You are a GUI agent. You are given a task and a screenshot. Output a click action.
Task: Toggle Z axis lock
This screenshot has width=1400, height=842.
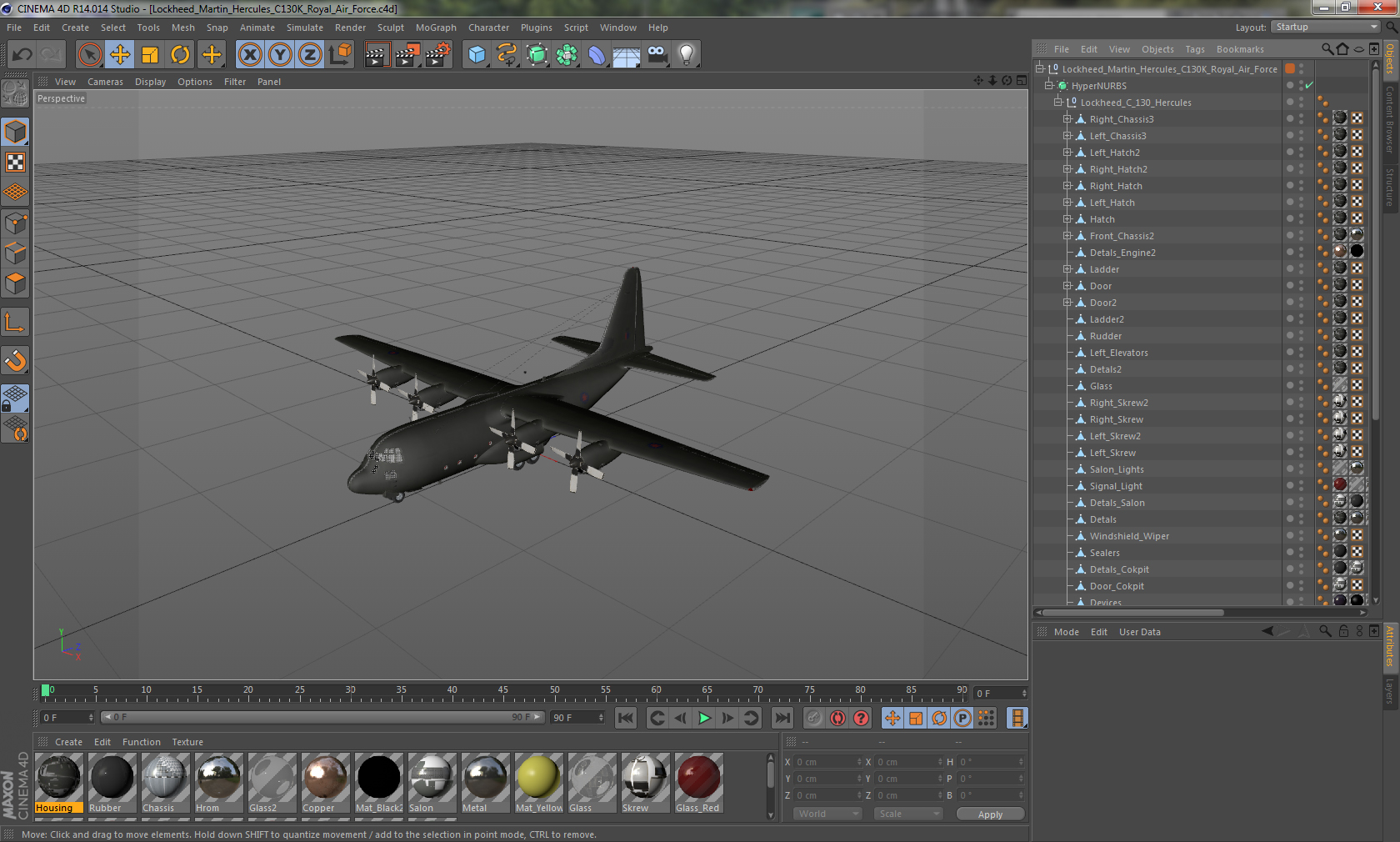(x=310, y=55)
